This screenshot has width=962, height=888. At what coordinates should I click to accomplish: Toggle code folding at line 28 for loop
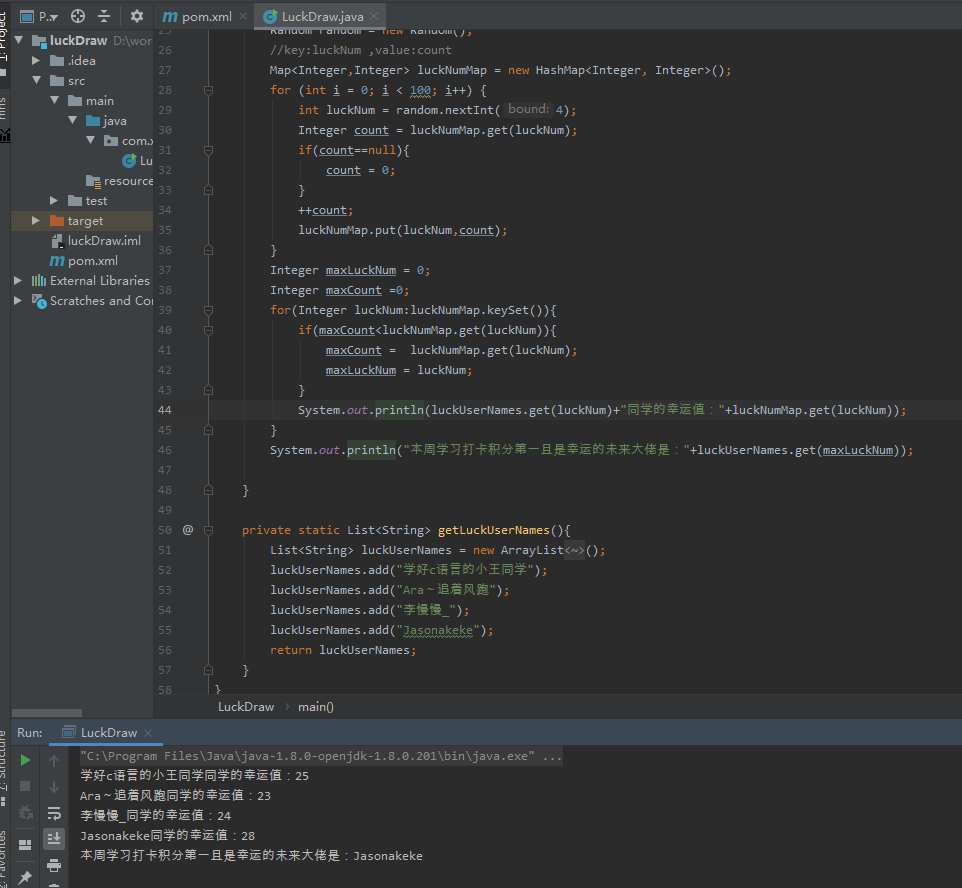[x=209, y=90]
